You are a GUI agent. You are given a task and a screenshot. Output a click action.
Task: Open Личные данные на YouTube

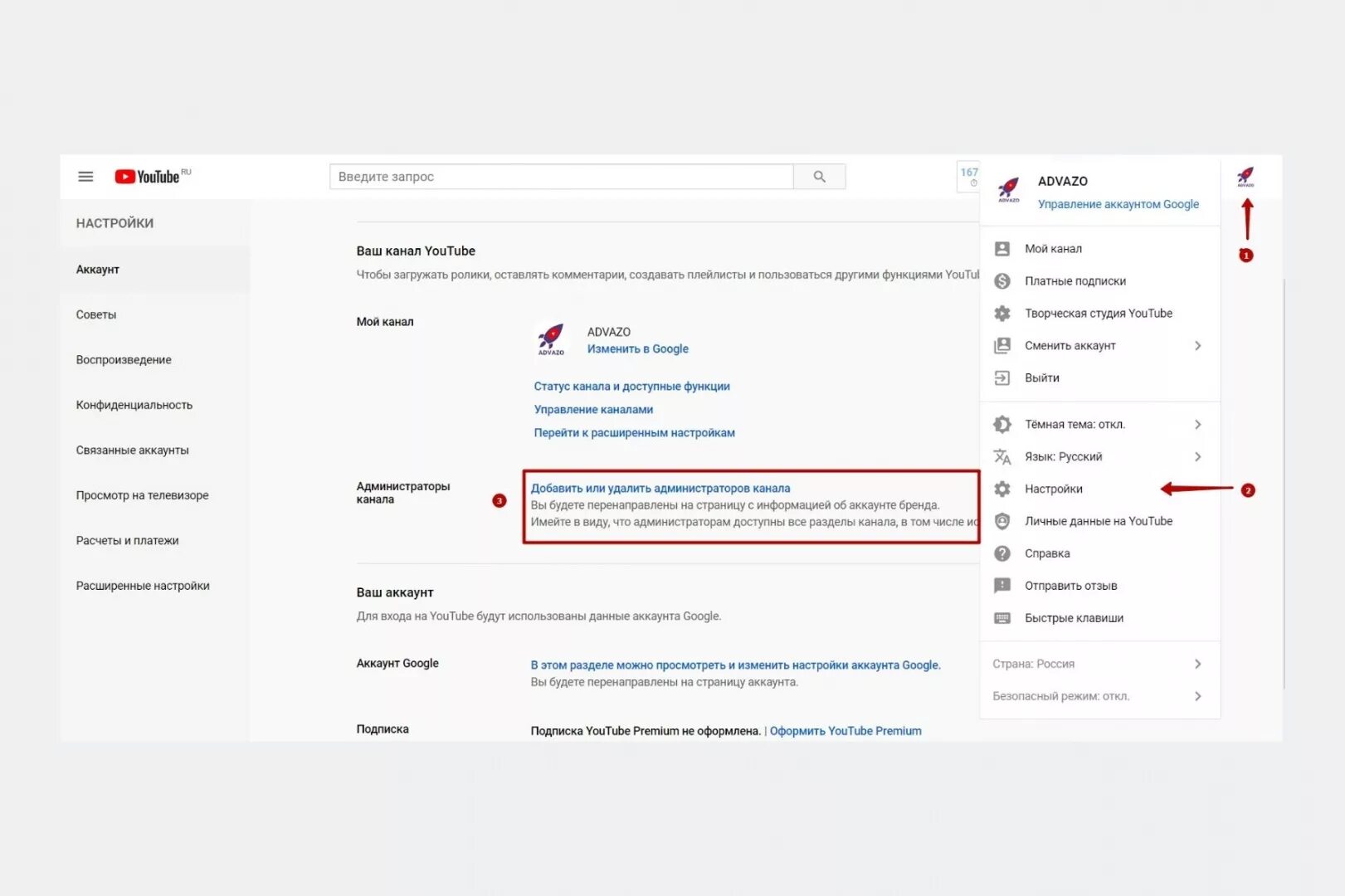point(1099,522)
